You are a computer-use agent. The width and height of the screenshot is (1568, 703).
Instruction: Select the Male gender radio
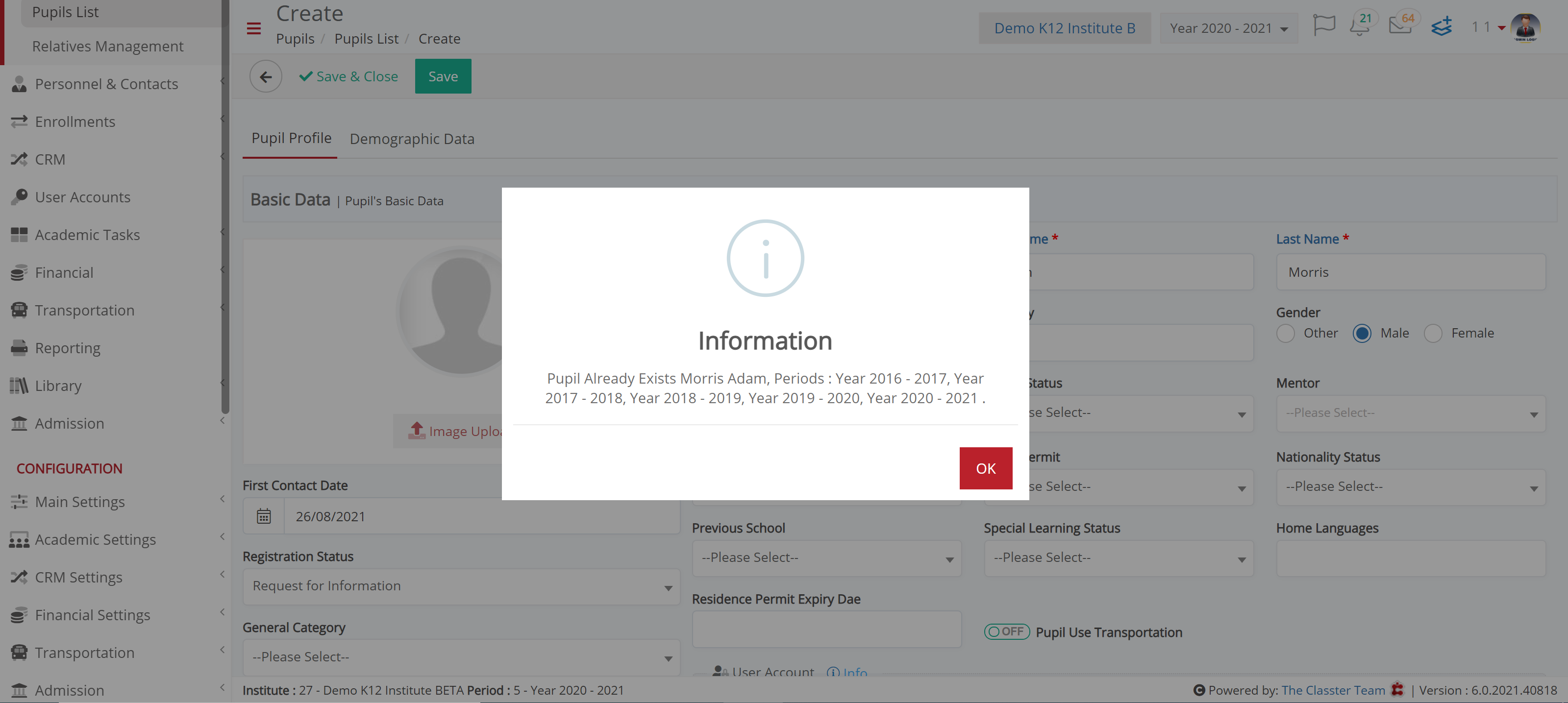tap(1362, 333)
